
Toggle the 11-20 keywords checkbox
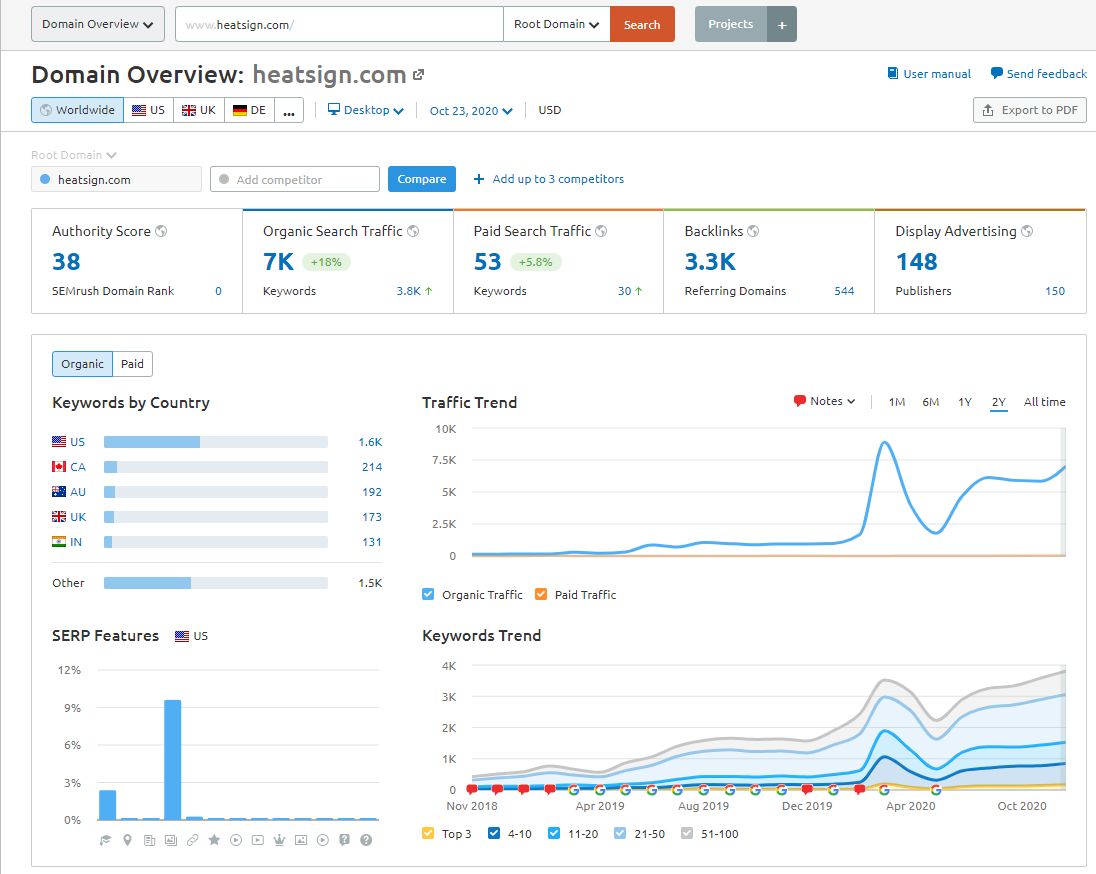coord(554,833)
